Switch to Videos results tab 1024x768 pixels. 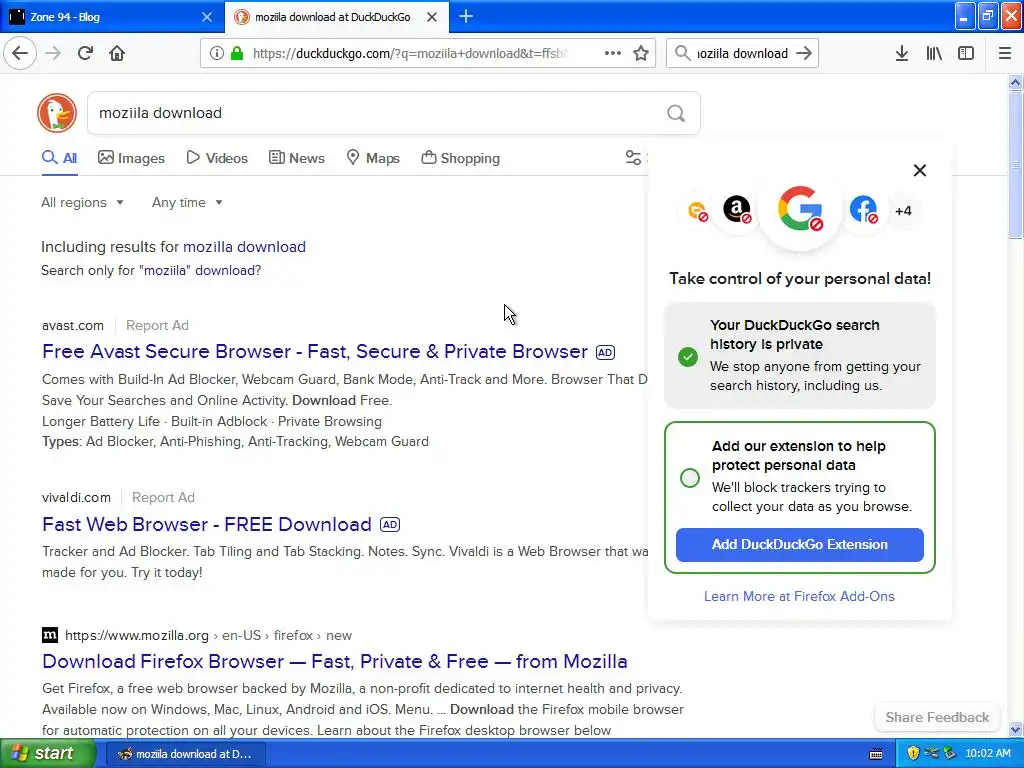click(217, 158)
